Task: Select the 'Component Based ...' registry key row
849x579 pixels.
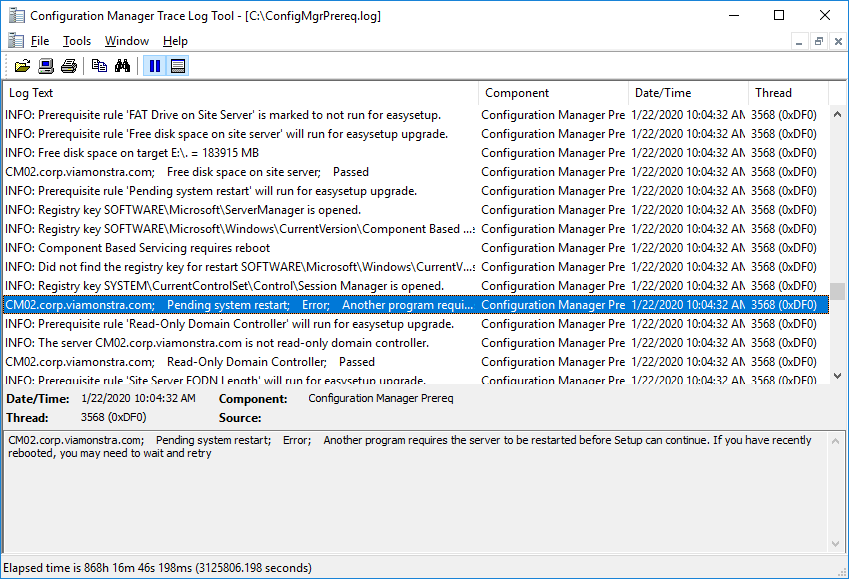Action: point(416,229)
